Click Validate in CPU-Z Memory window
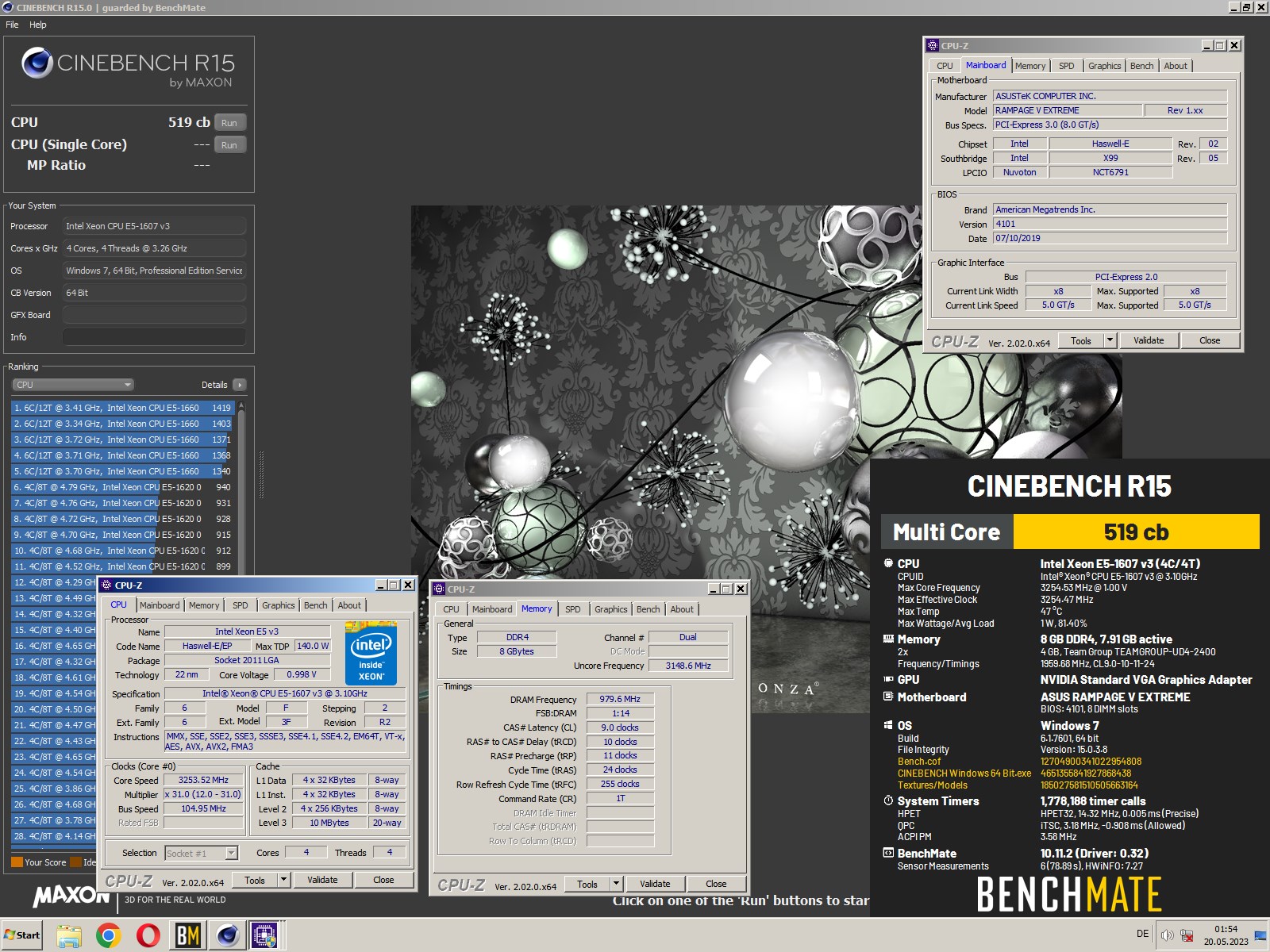Image resolution: width=1270 pixels, height=952 pixels. tap(655, 884)
